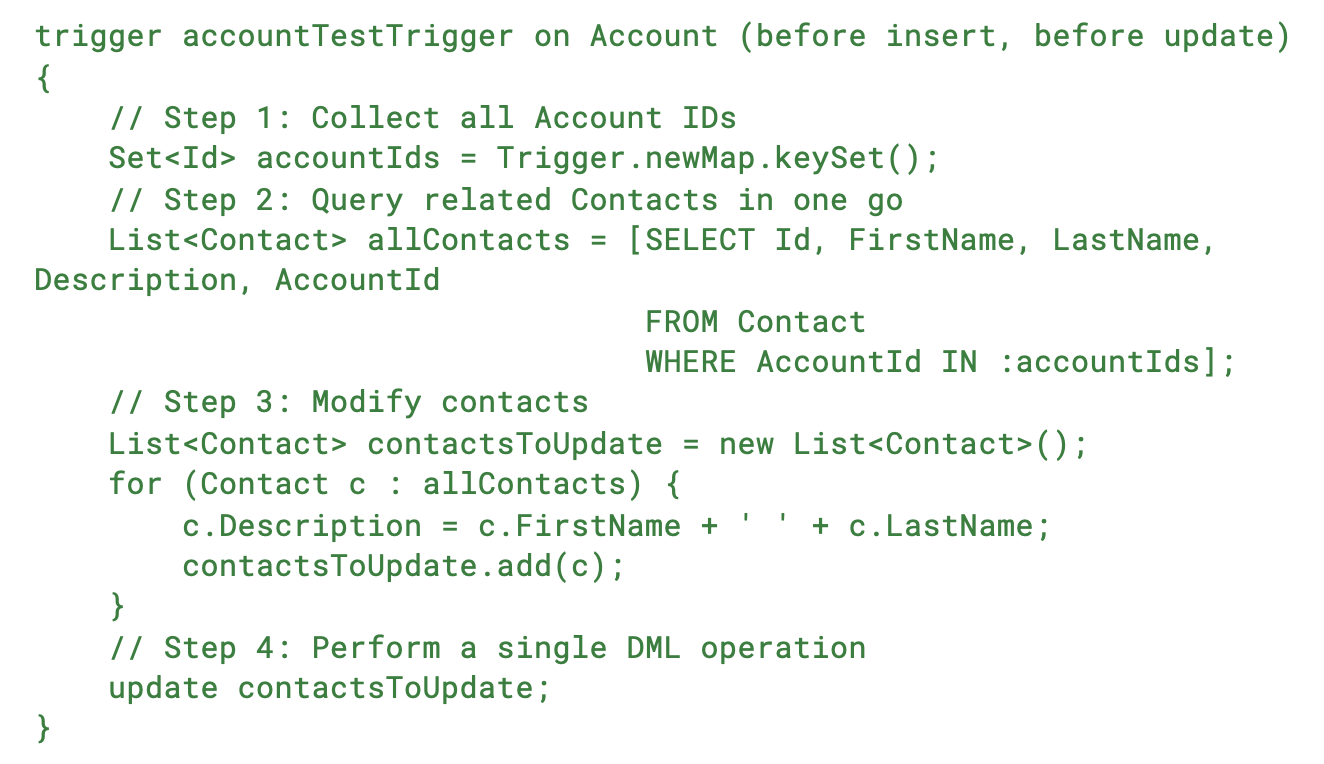Click the contactsToUpdate.add(c) statement

pyautogui.click(x=403, y=567)
